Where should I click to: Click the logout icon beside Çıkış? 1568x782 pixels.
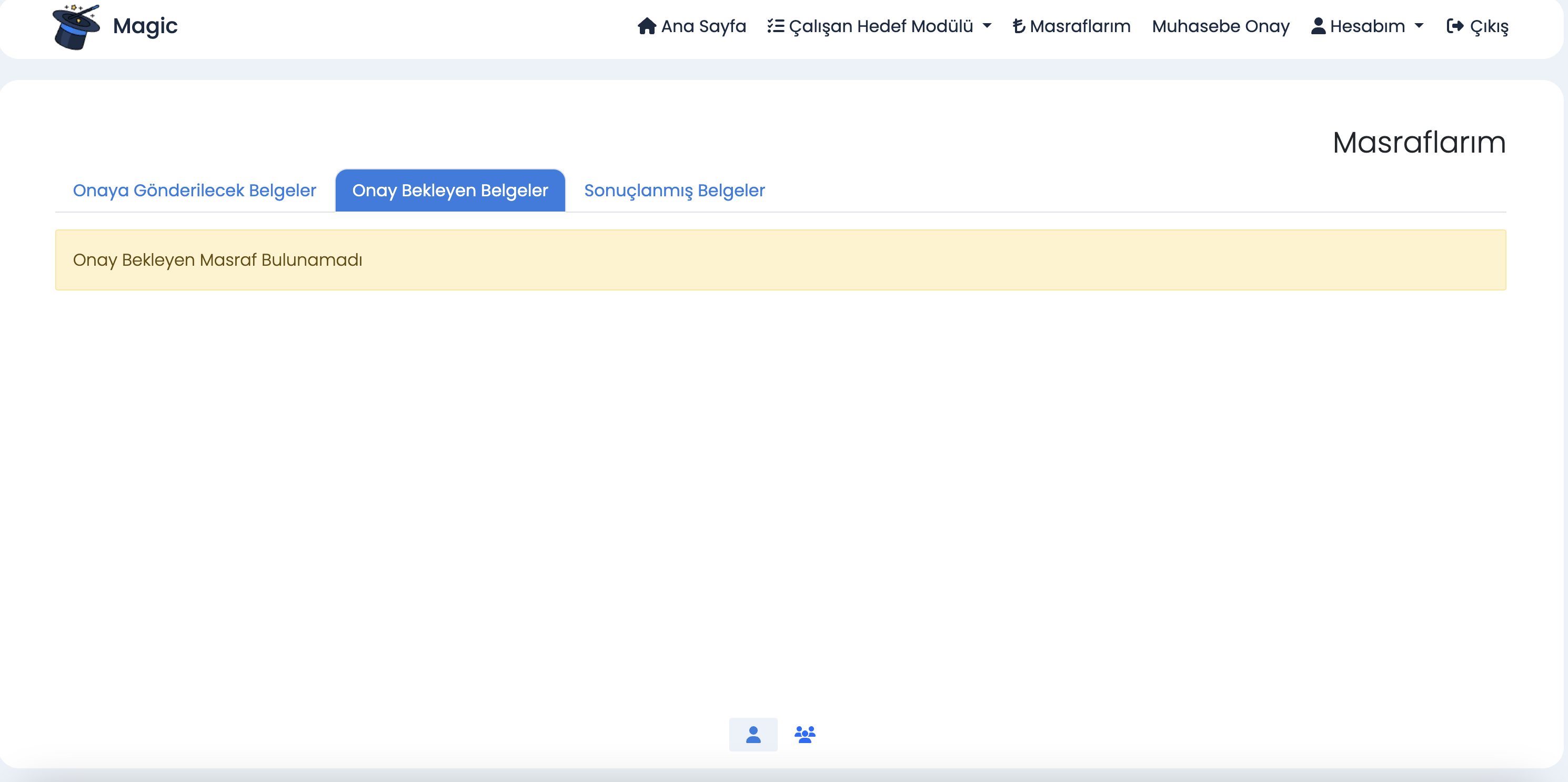tap(1455, 26)
